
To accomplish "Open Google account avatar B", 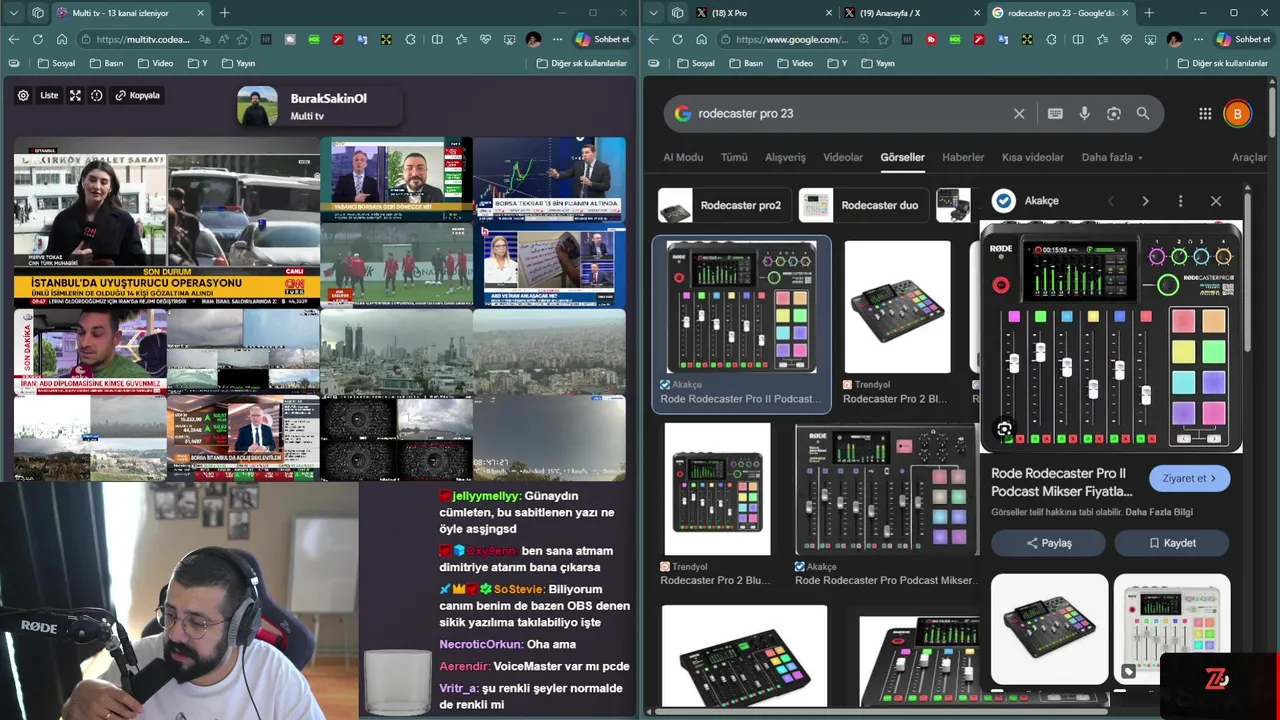I will (1237, 114).
